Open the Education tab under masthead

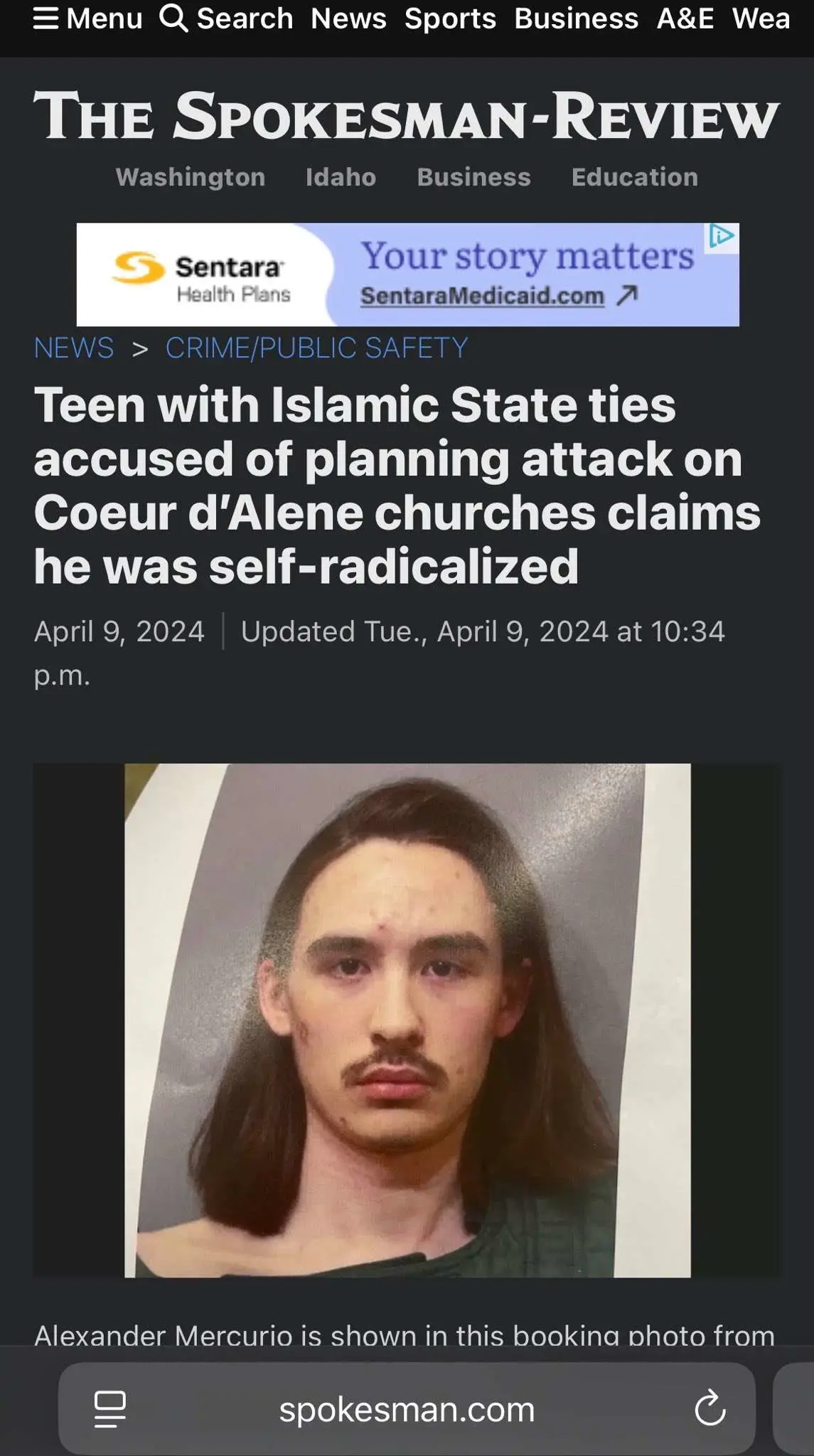click(x=635, y=177)
